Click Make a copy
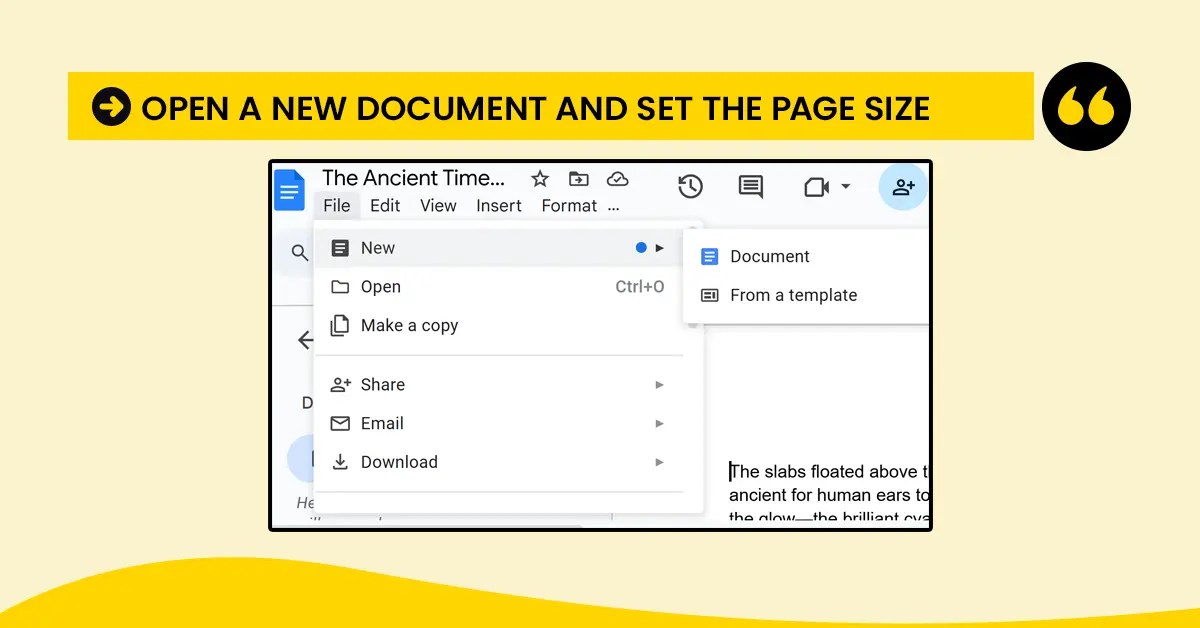The height and width of the screenshot is (628, 1200). click(x=409, y=325)
